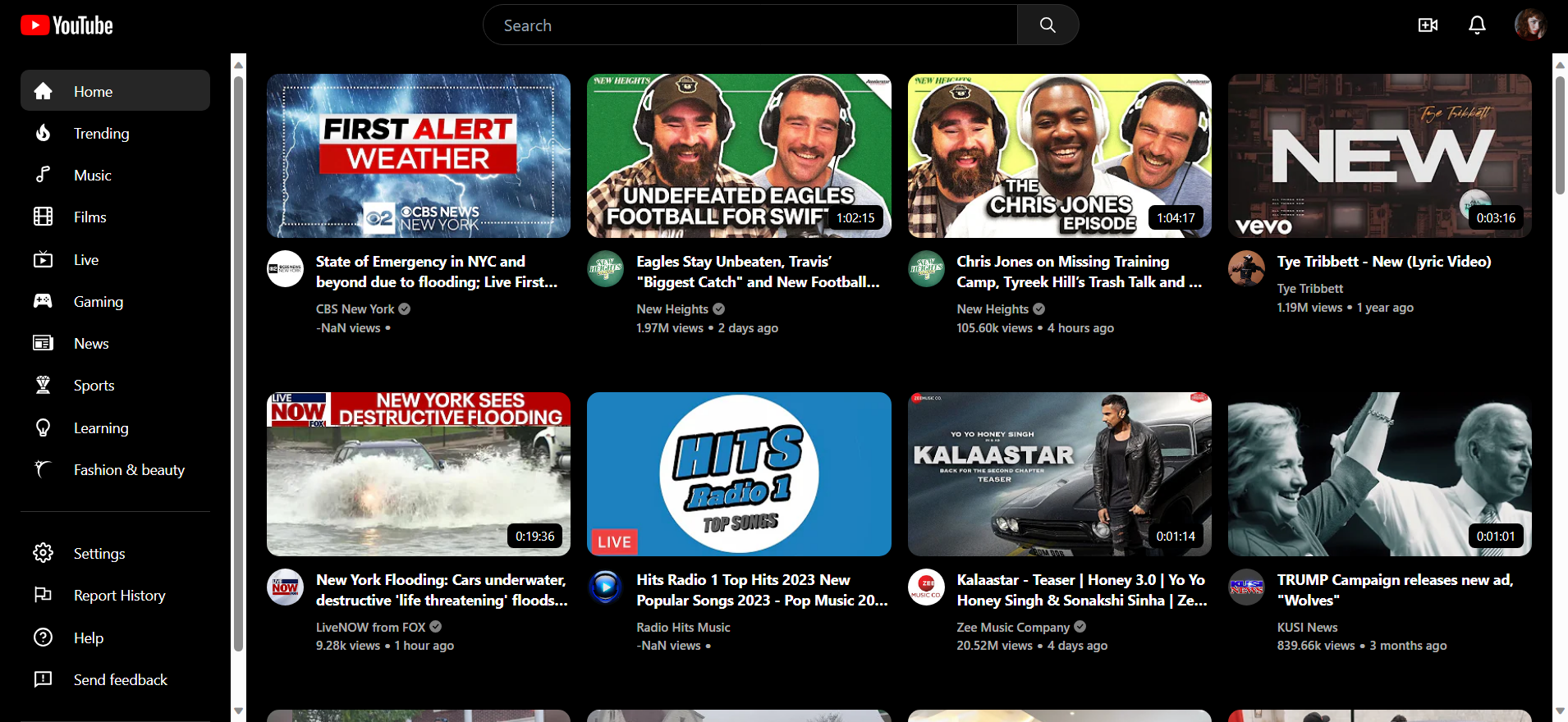This screenshot has height=722, width=1568.
Task: Open Zee Music Company channel avatar
Action: coord(926,587)
